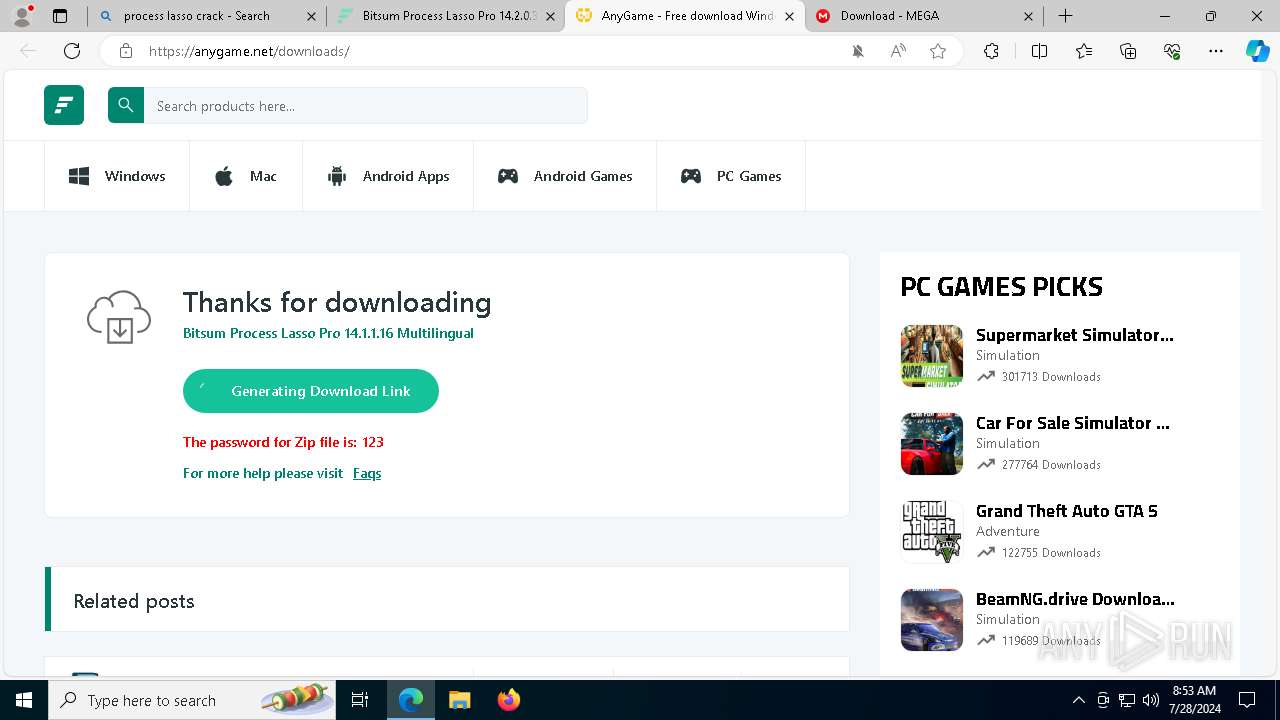Open the Extensions puzzle icon
Image resolution: width=1280 pixels, height=720 pixels.
[991, 51]
